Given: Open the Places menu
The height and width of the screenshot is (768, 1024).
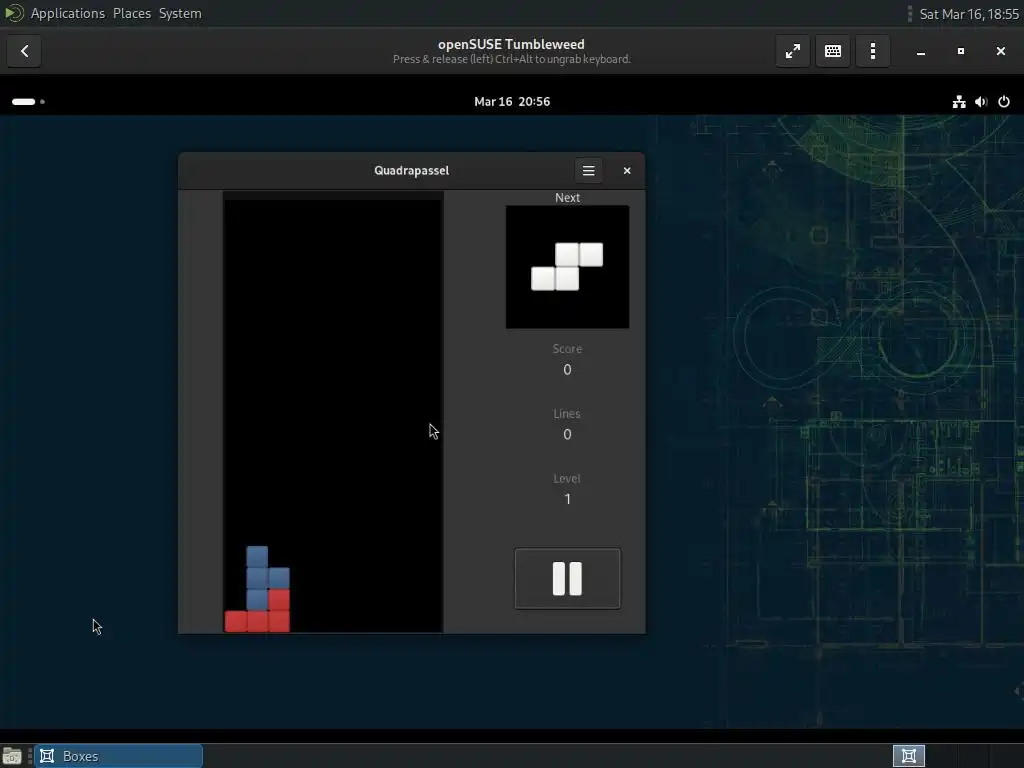Looking at the screenshot, I should (132, 13).
